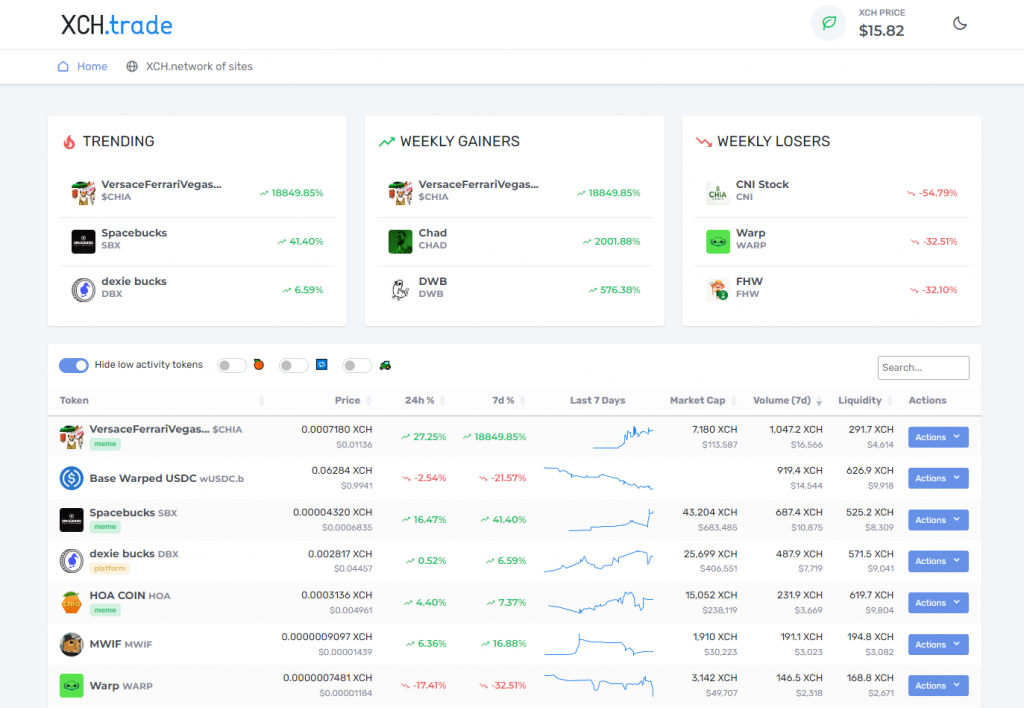Expand the Actions menu for Warp
1024x708 pixels.
(937, 685)
